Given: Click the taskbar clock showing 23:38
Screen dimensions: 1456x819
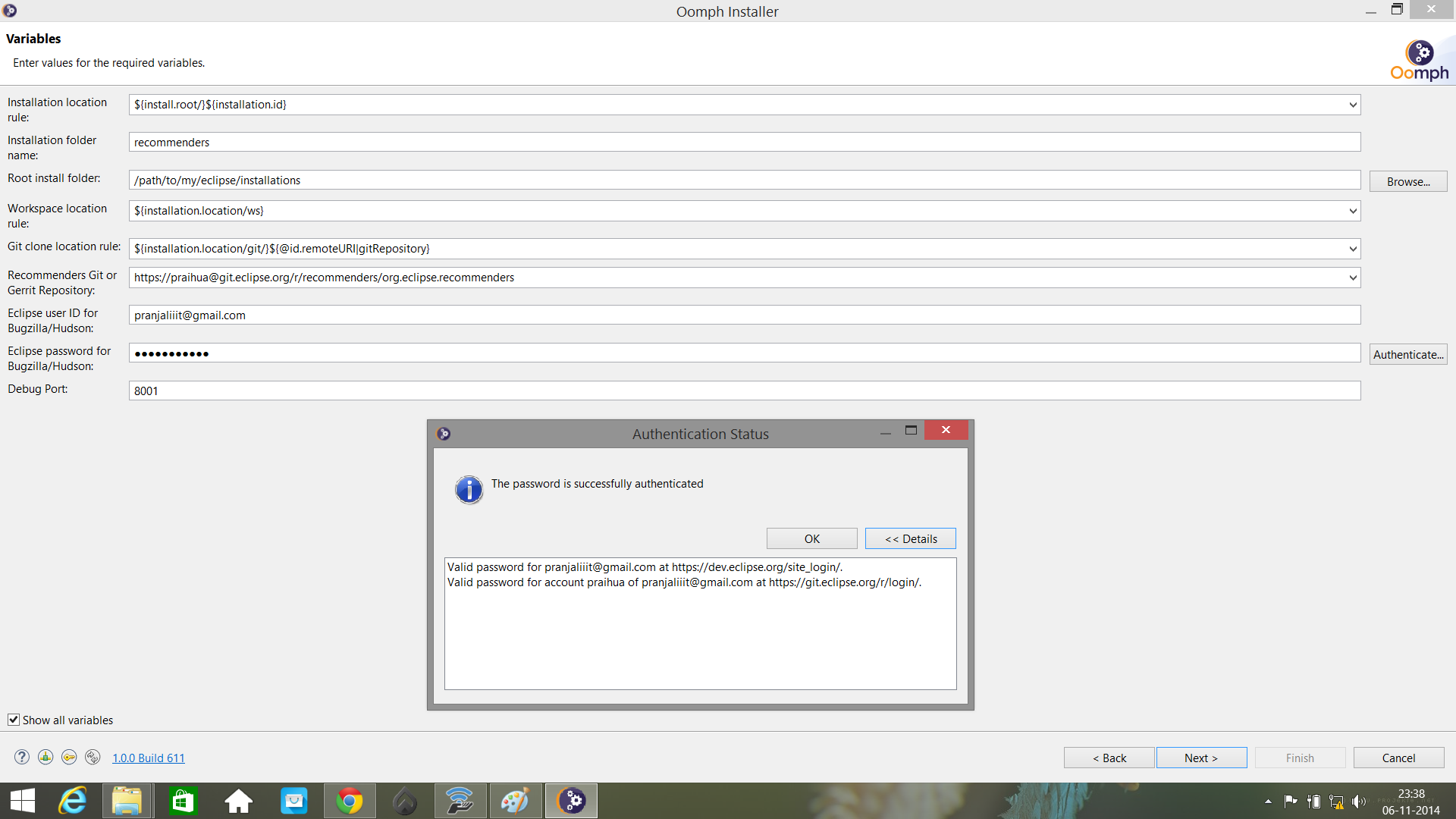Looking at the screenshot, I should pos(1410,793).
